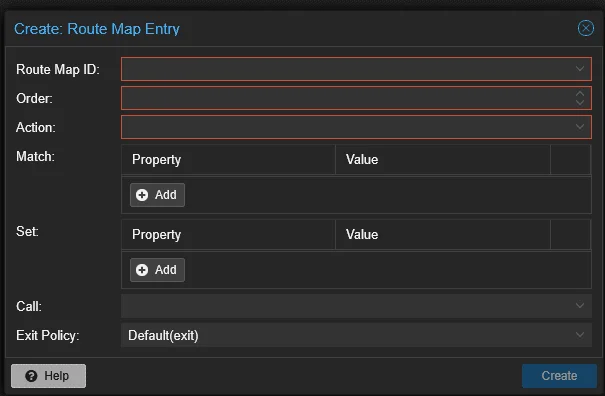This screenshot has width=605, height=396.
Task: Click the Match label
Action: pyautogui.click(x=35, y=156)
